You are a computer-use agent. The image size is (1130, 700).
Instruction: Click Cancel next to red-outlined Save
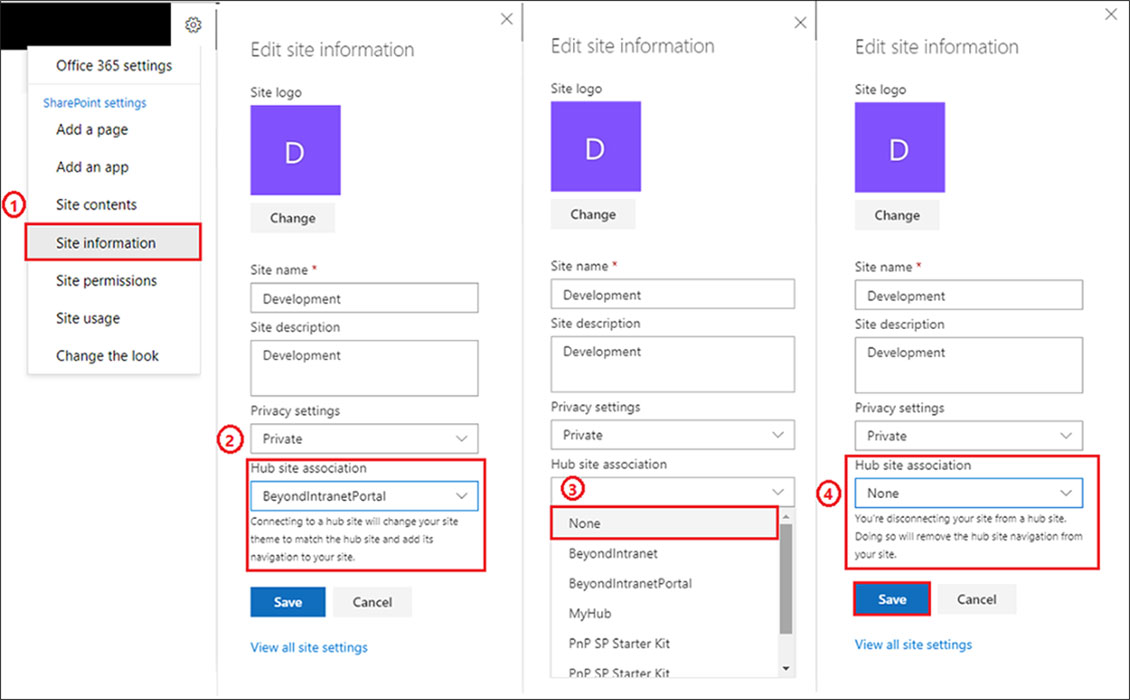tap(976, 599)
